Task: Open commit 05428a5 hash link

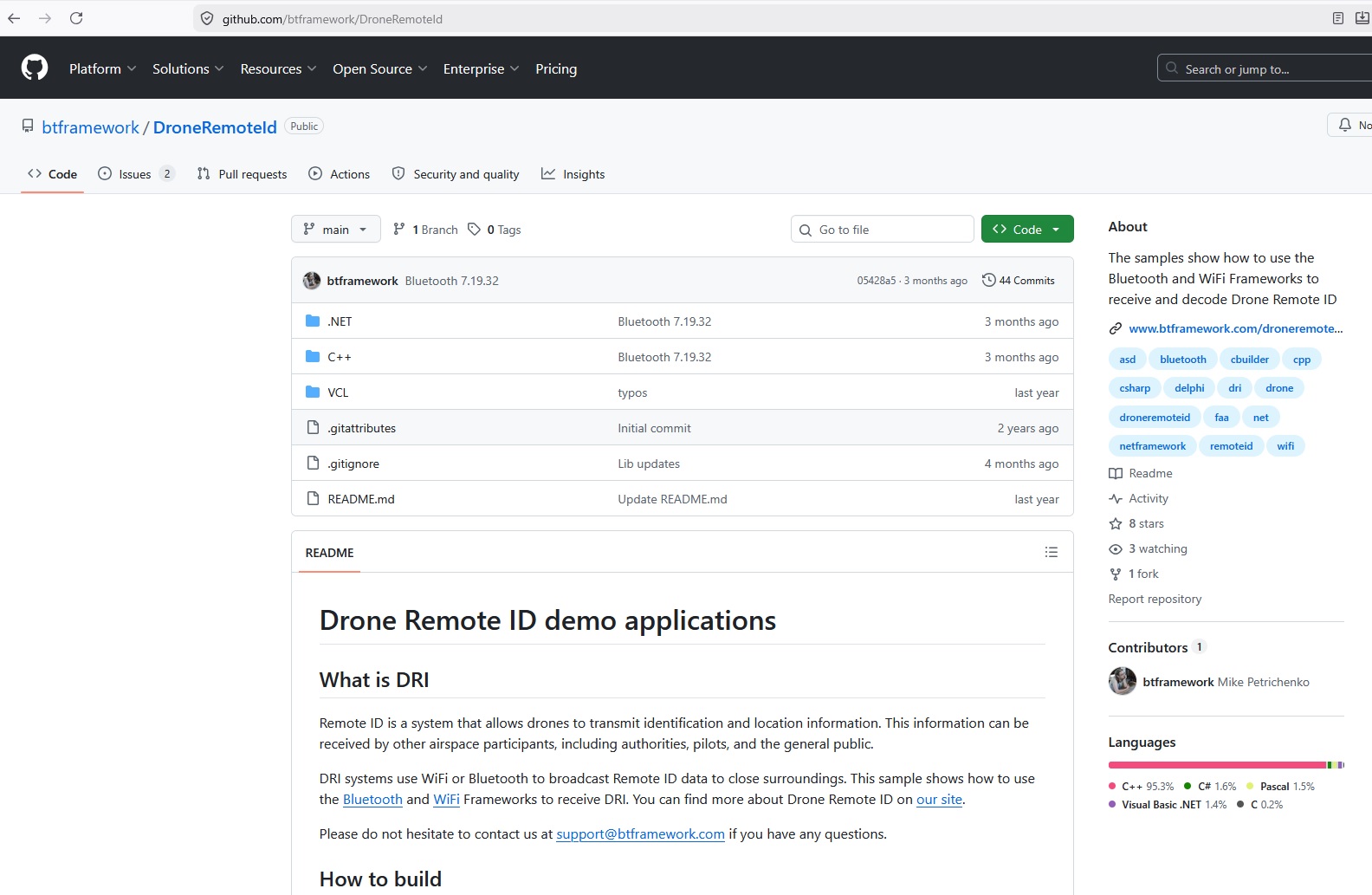Action: [877, 281]
